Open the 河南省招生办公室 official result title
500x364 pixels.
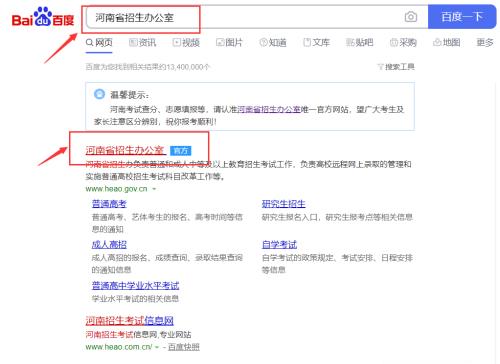pyautogui.click(x=125, y=150)
